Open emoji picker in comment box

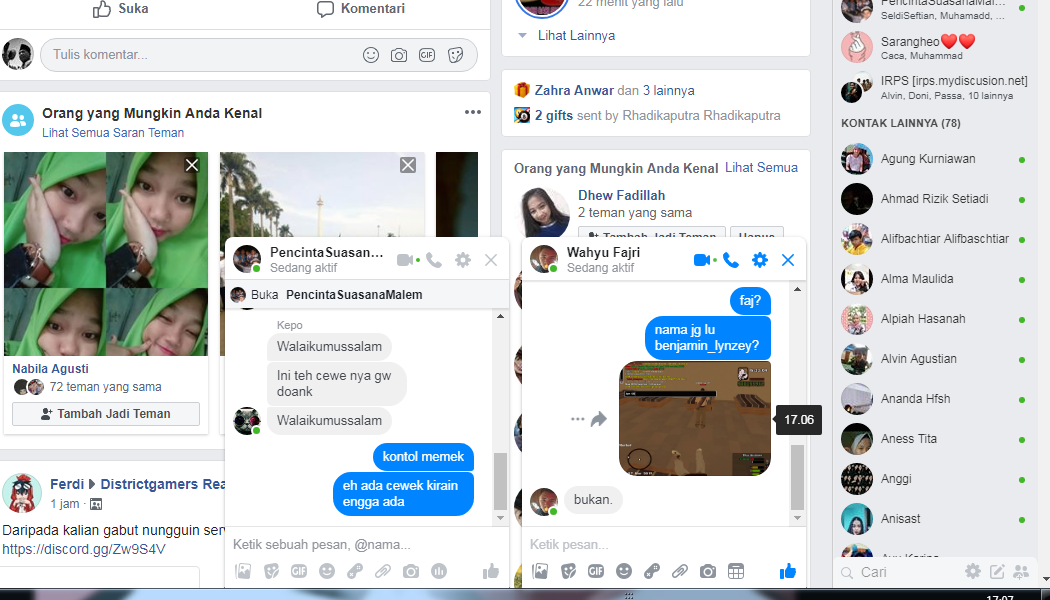coord(371,55)
